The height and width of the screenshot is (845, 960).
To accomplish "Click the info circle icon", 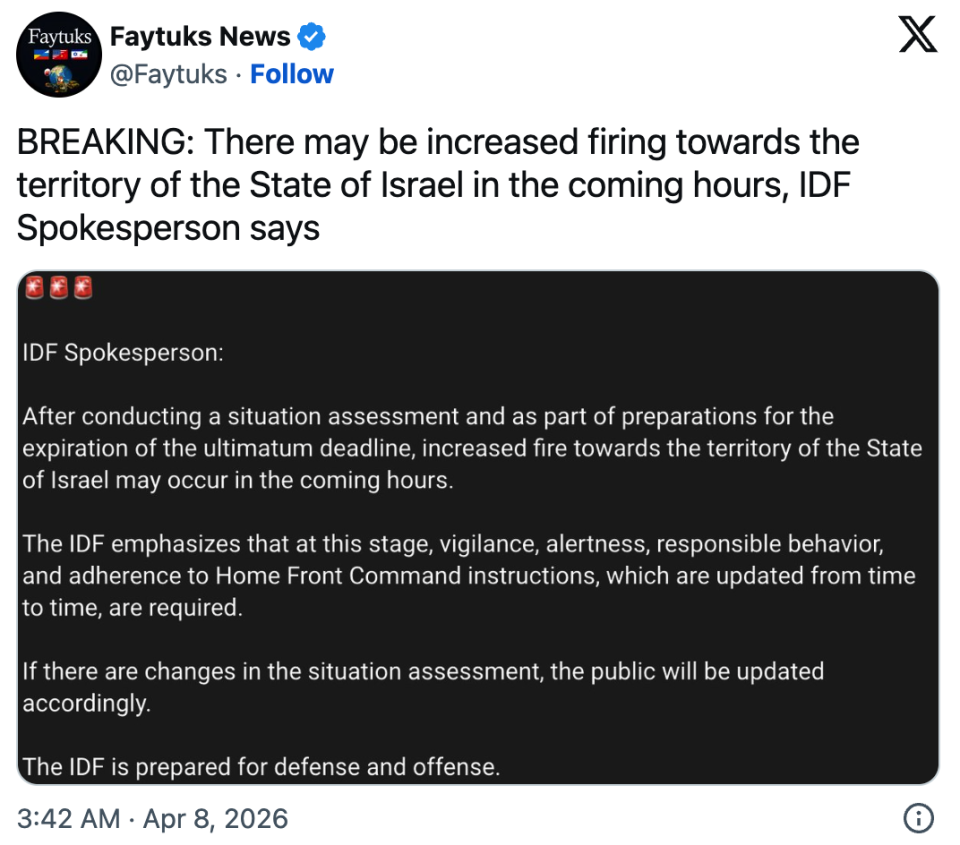I will click(918, 819).
